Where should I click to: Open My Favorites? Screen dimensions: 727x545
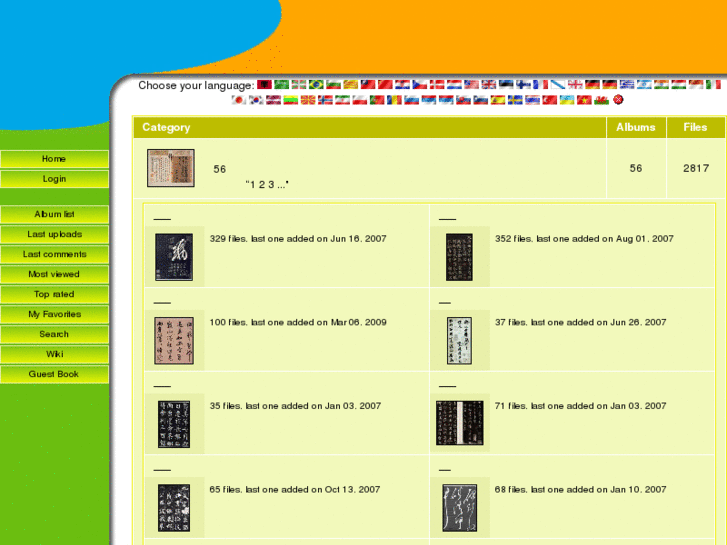(x=54, y=314)
